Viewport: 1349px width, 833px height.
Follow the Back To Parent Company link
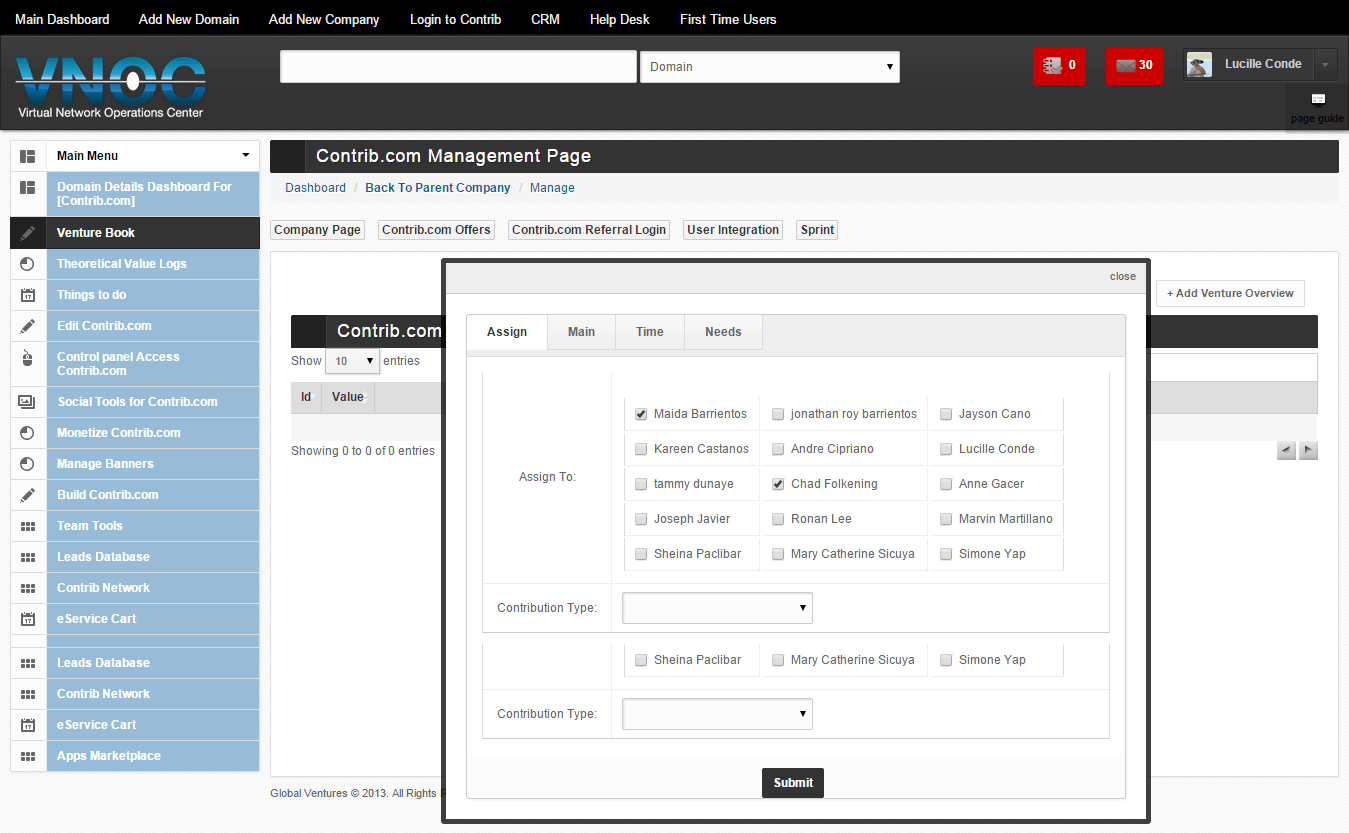click(x=438, y=188)
